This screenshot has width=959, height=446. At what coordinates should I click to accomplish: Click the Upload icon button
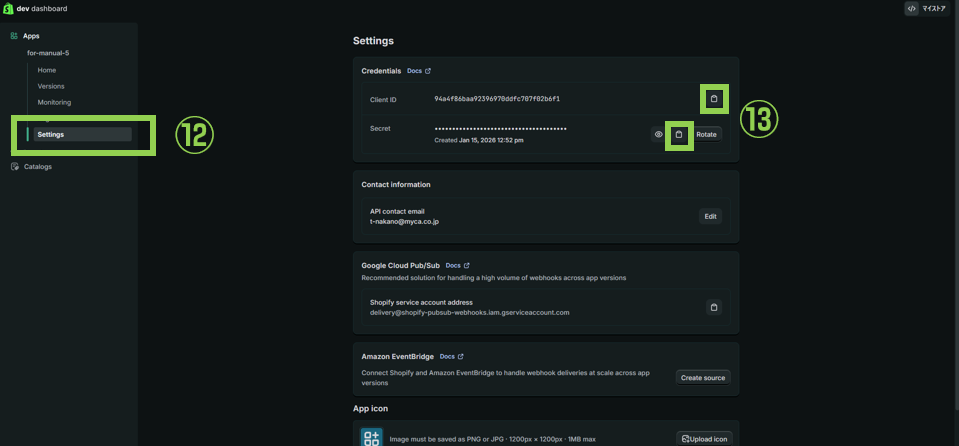(703, 439)
